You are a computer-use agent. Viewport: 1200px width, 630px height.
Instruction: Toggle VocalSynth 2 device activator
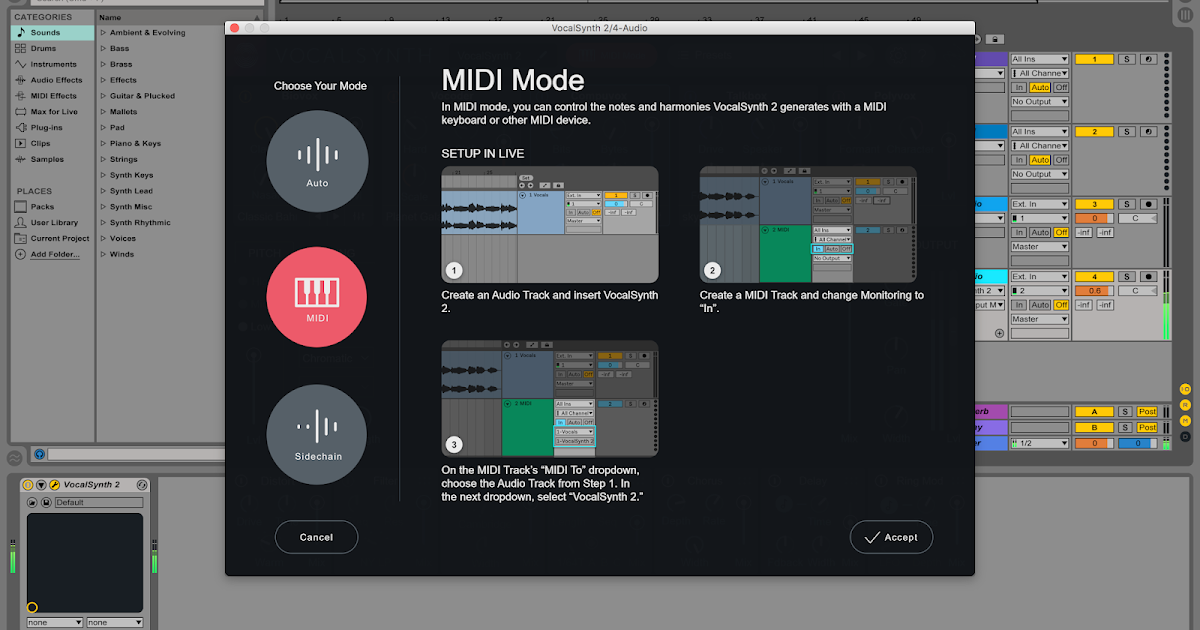tap(27, 485)
